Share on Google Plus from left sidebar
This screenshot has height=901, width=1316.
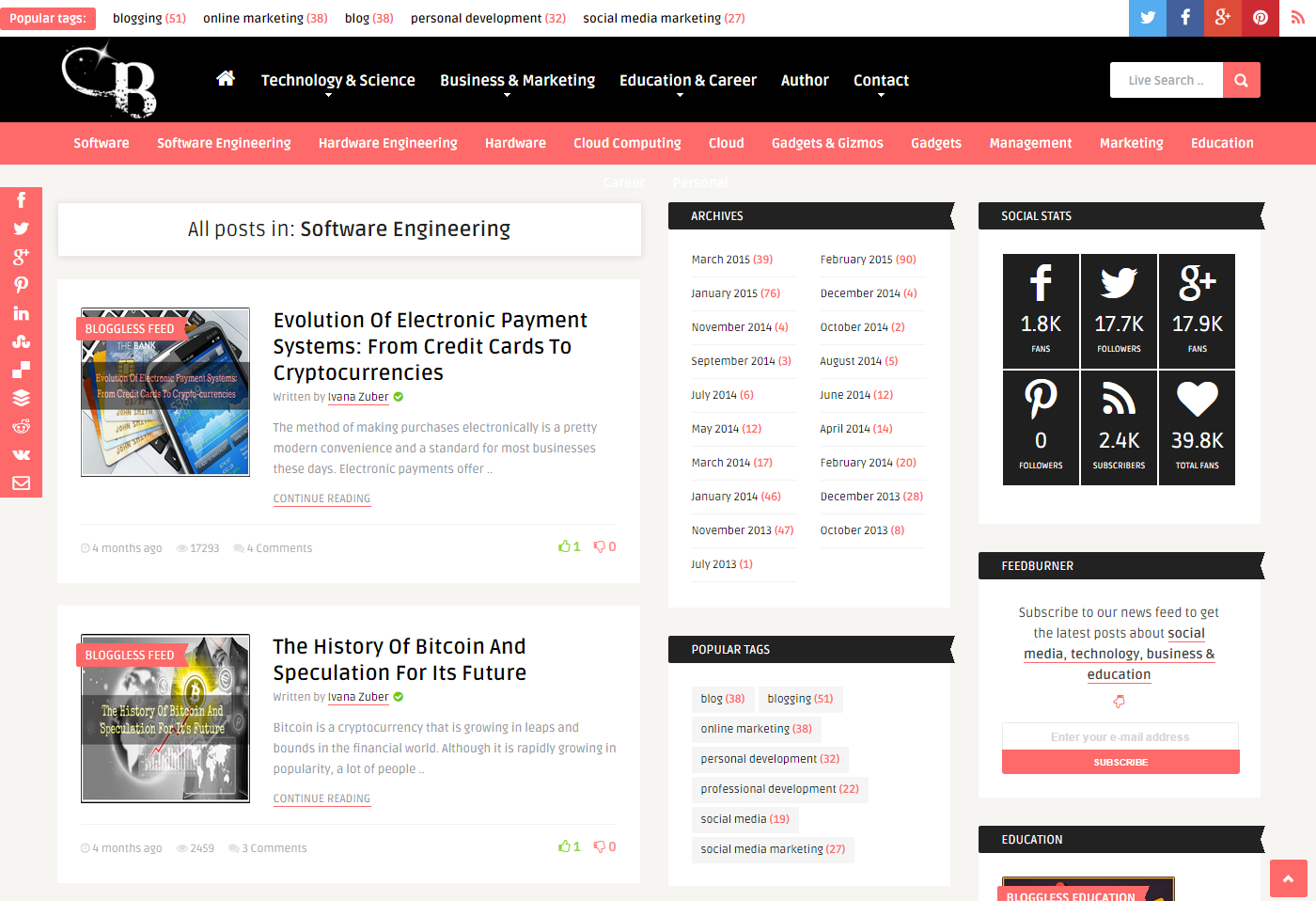tap(21, 257)
